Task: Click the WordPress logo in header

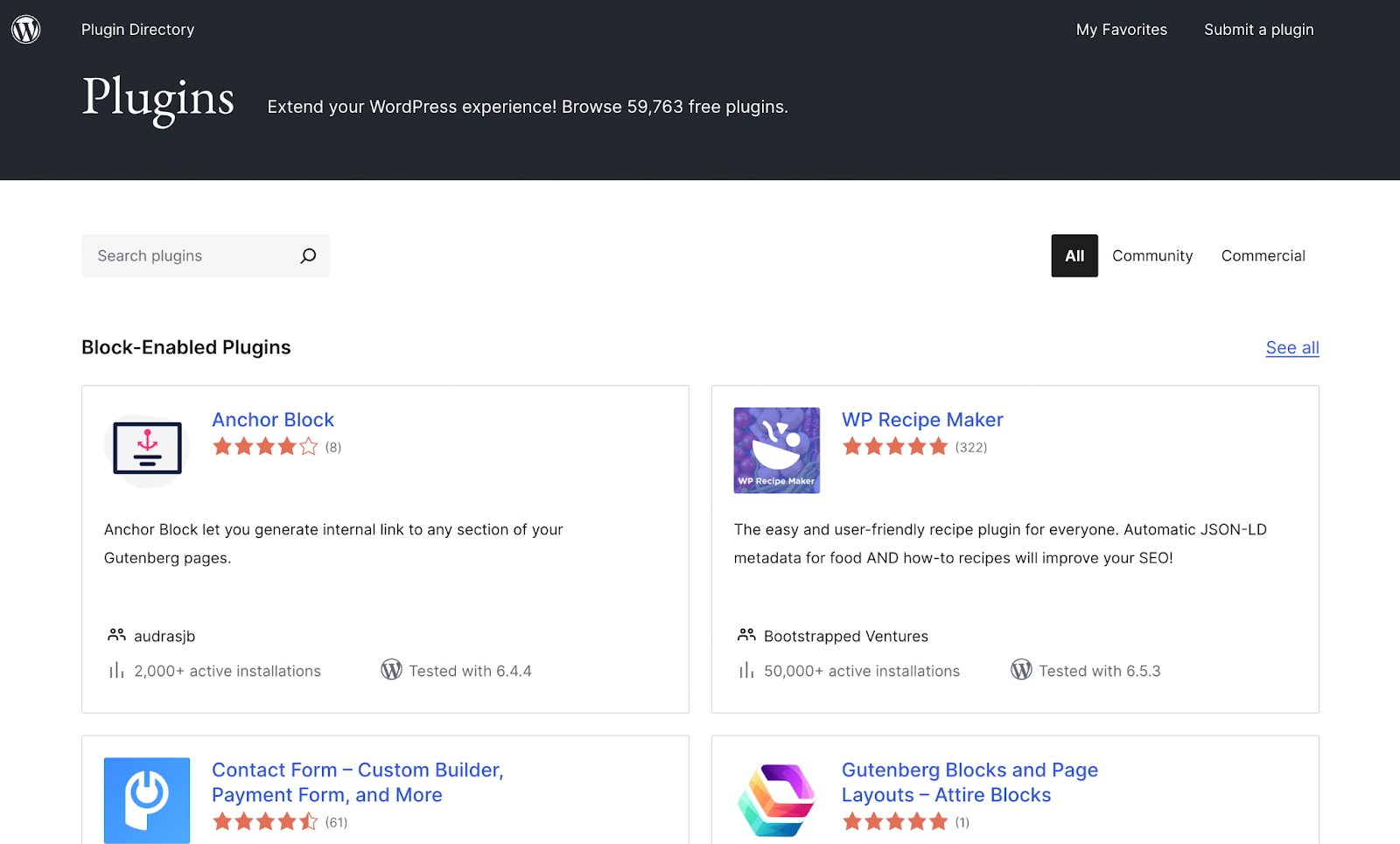Action: 26,30
